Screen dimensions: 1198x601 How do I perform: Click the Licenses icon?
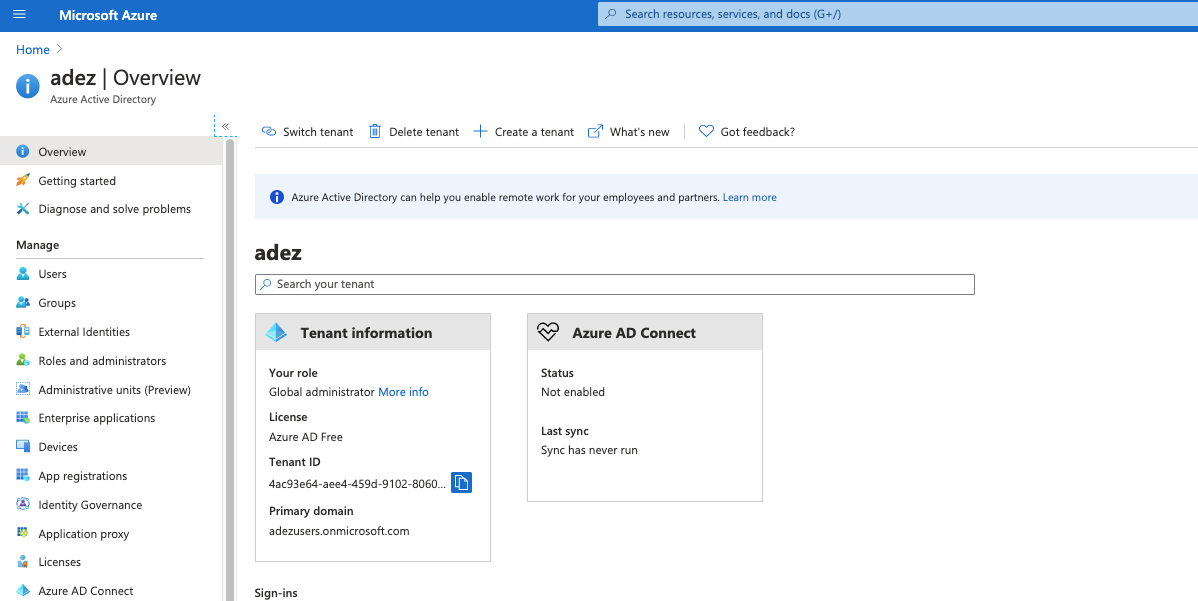coord(23,561)
